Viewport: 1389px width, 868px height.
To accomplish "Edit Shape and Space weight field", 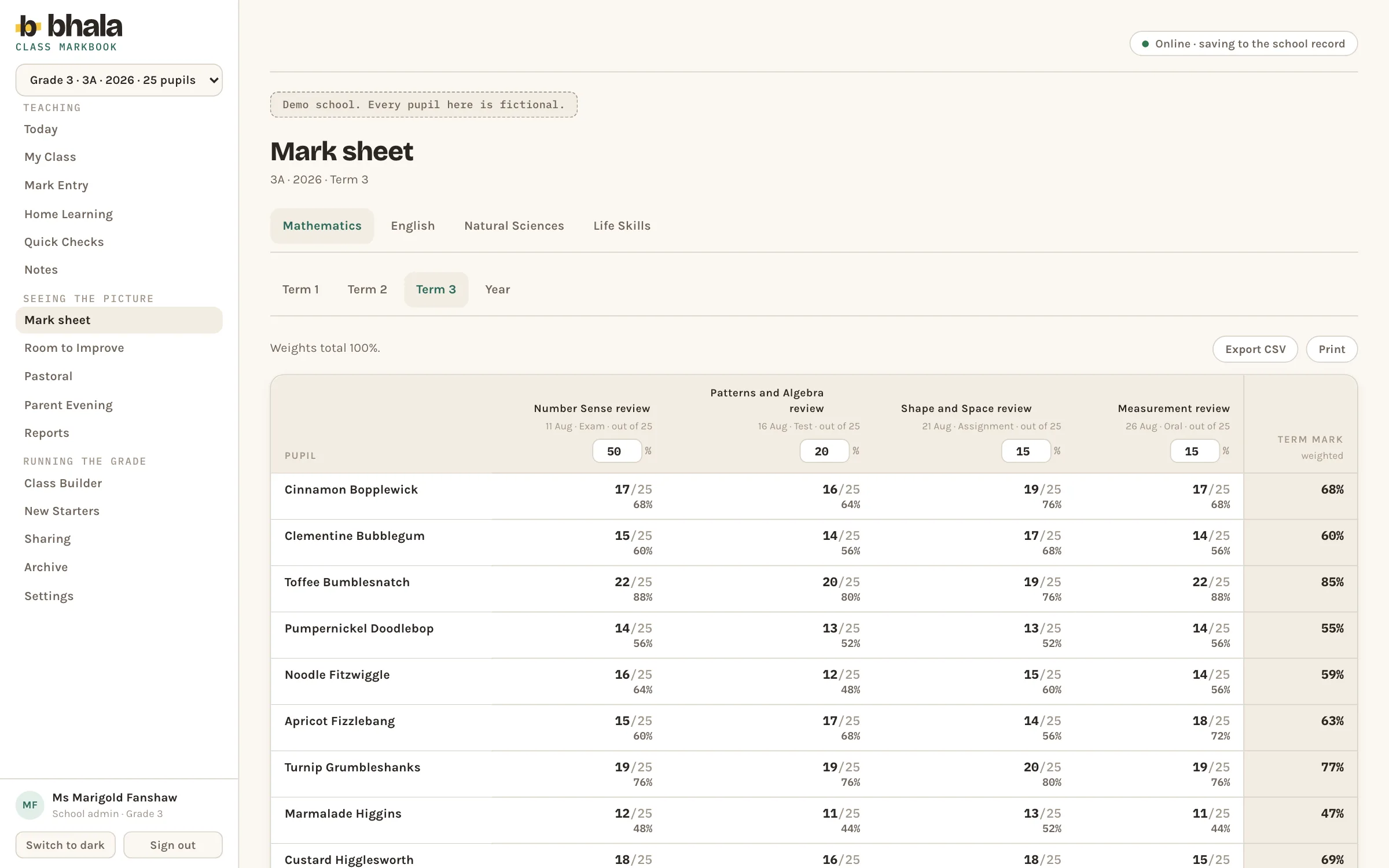I will coord(1026,451).
